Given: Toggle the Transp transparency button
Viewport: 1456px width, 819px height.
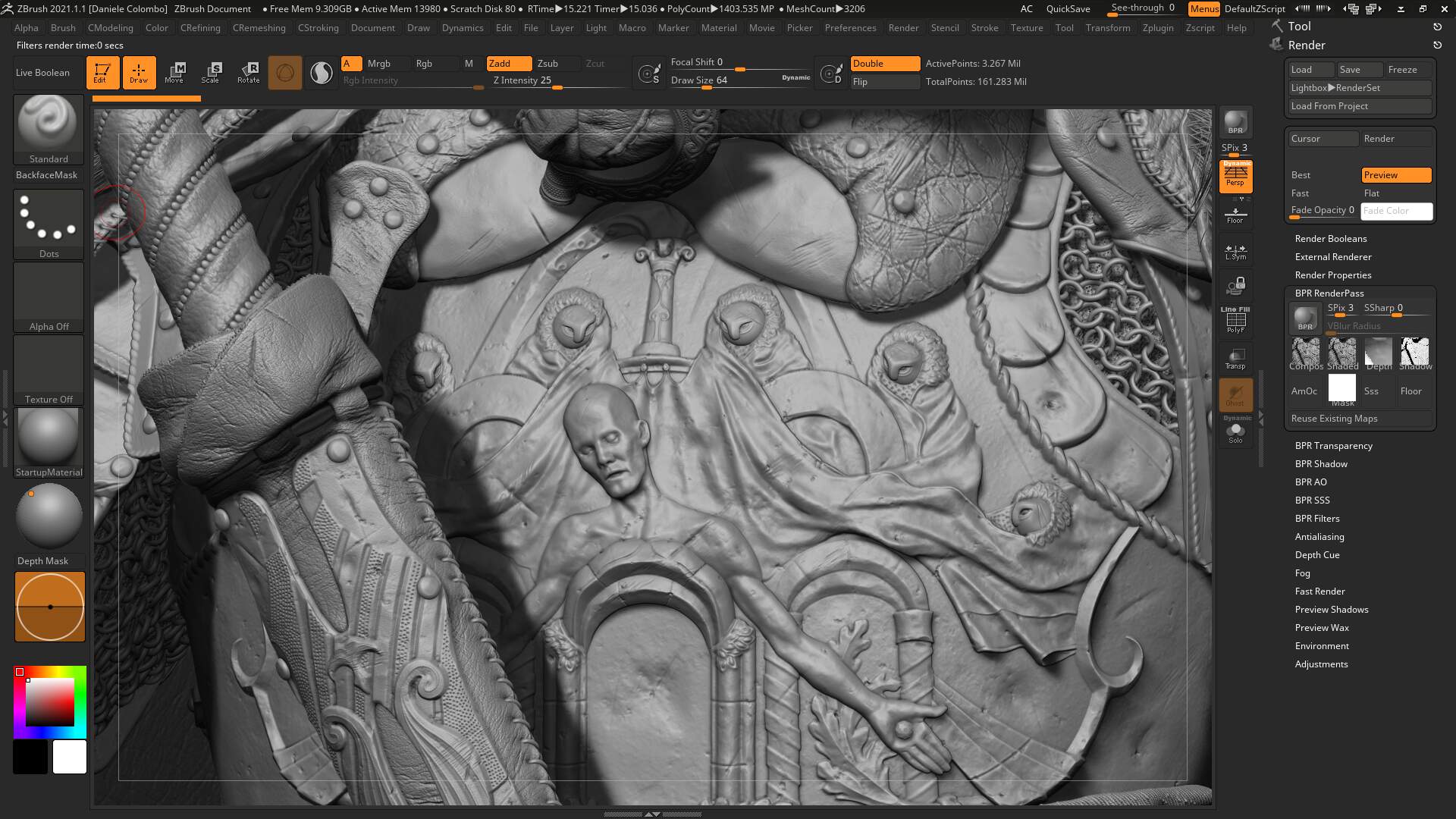Looking at the screenshot, I should pos(1235,359).
